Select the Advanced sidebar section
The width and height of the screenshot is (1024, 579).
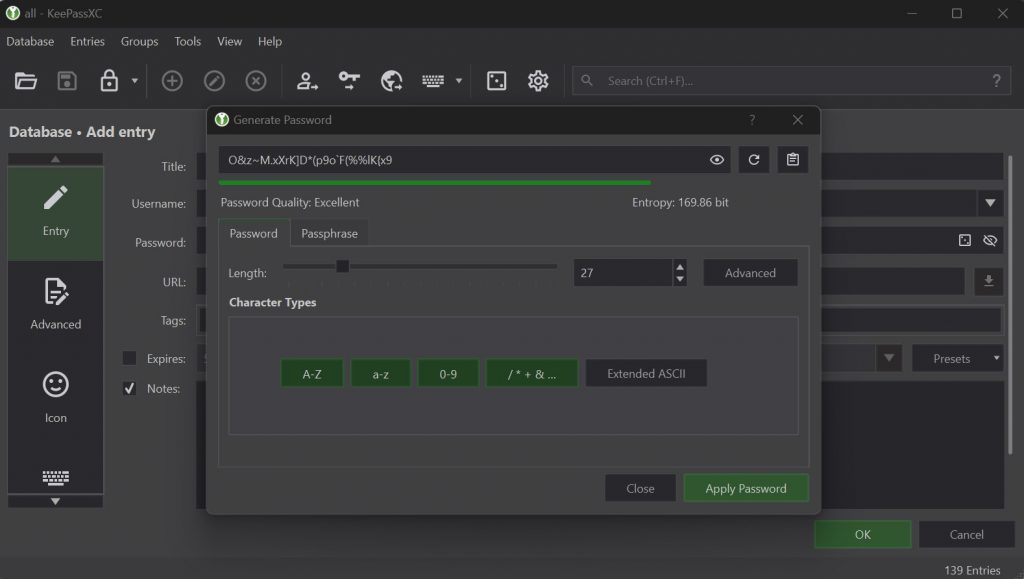(56, 305)
